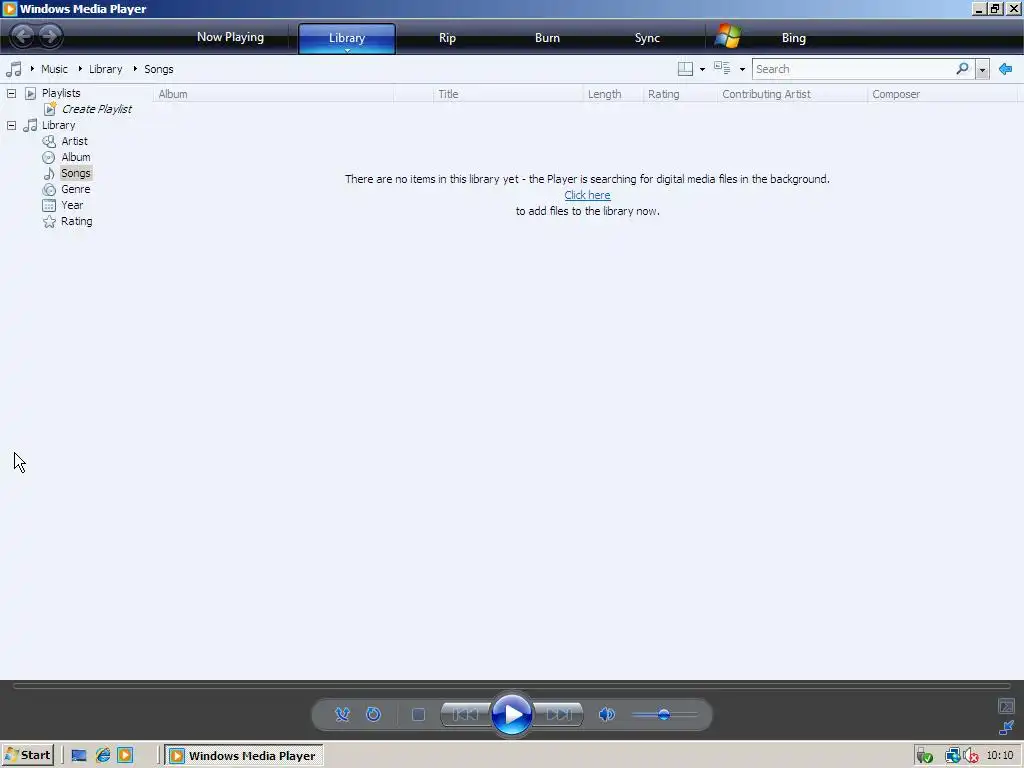Click the playback seek bar
1024x768 pixels.
click(512, 686)
